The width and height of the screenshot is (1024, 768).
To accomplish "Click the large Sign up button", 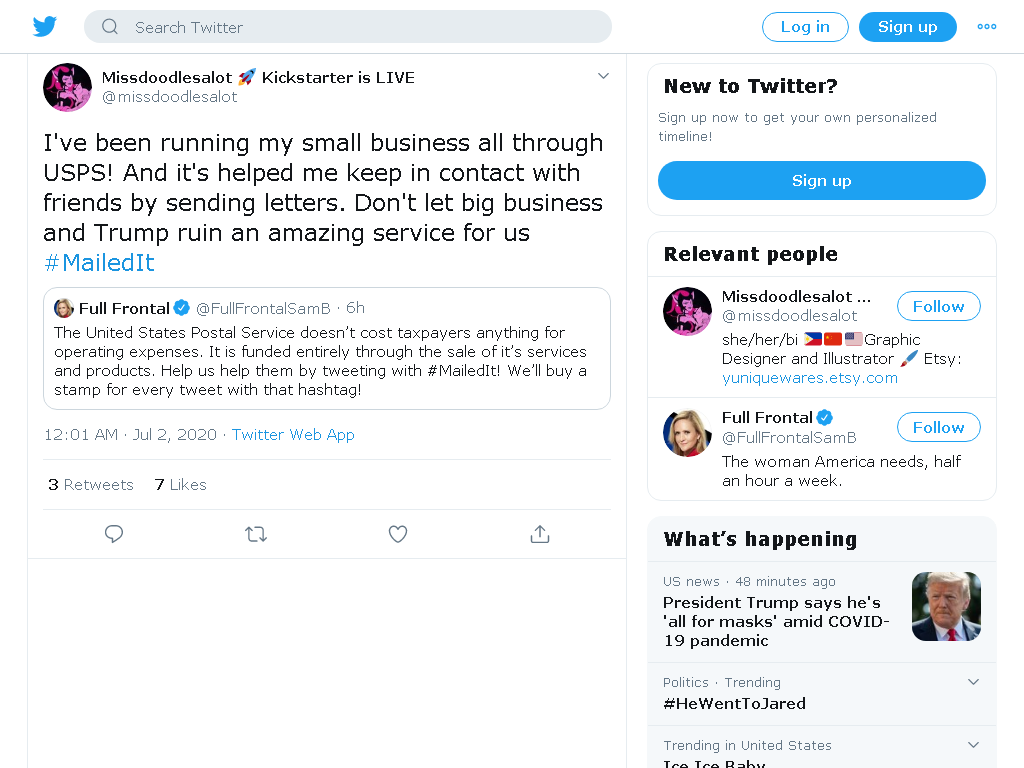I will click(822, 180).
